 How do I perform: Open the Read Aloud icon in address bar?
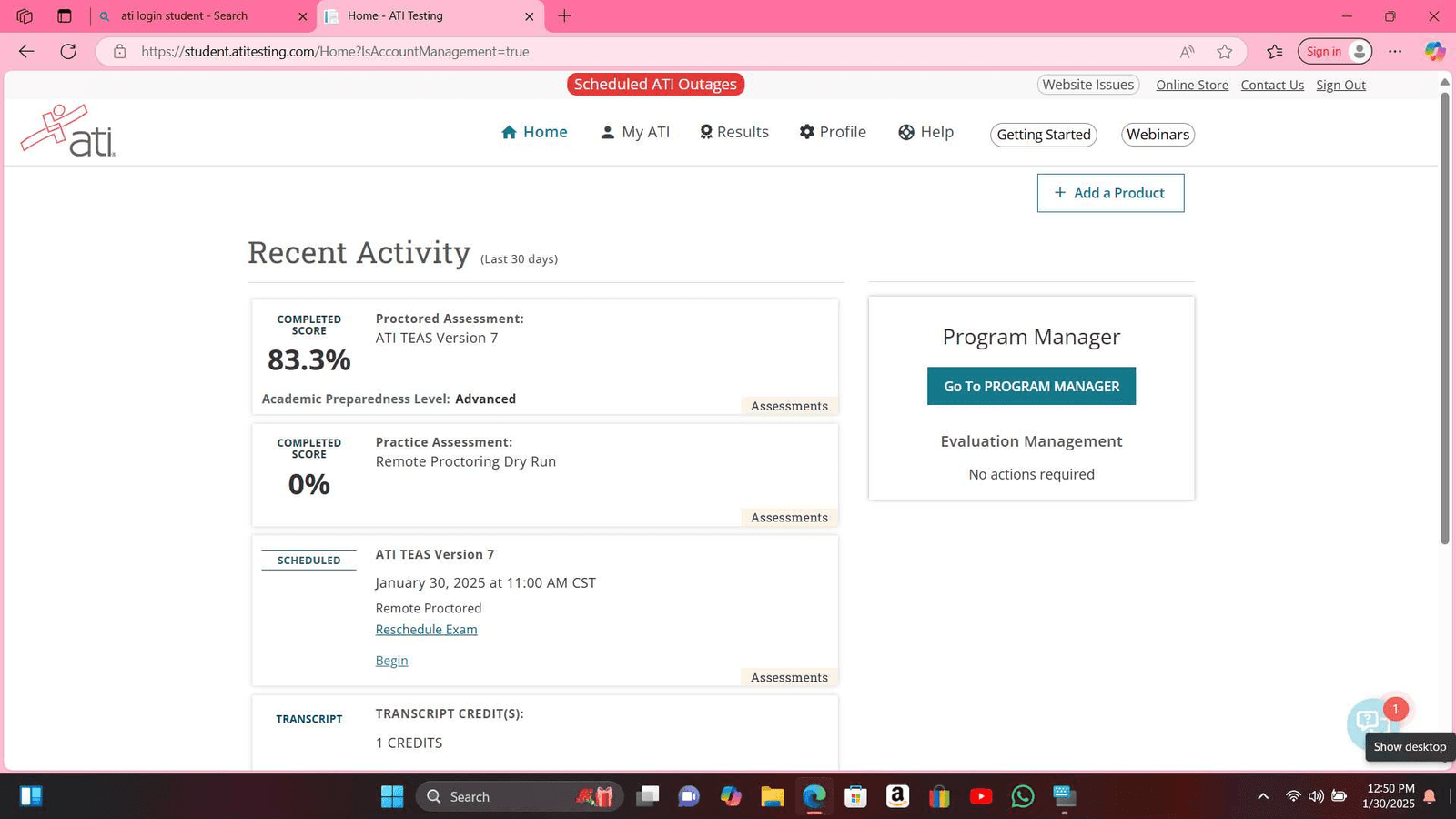(x=1187, y=52)
